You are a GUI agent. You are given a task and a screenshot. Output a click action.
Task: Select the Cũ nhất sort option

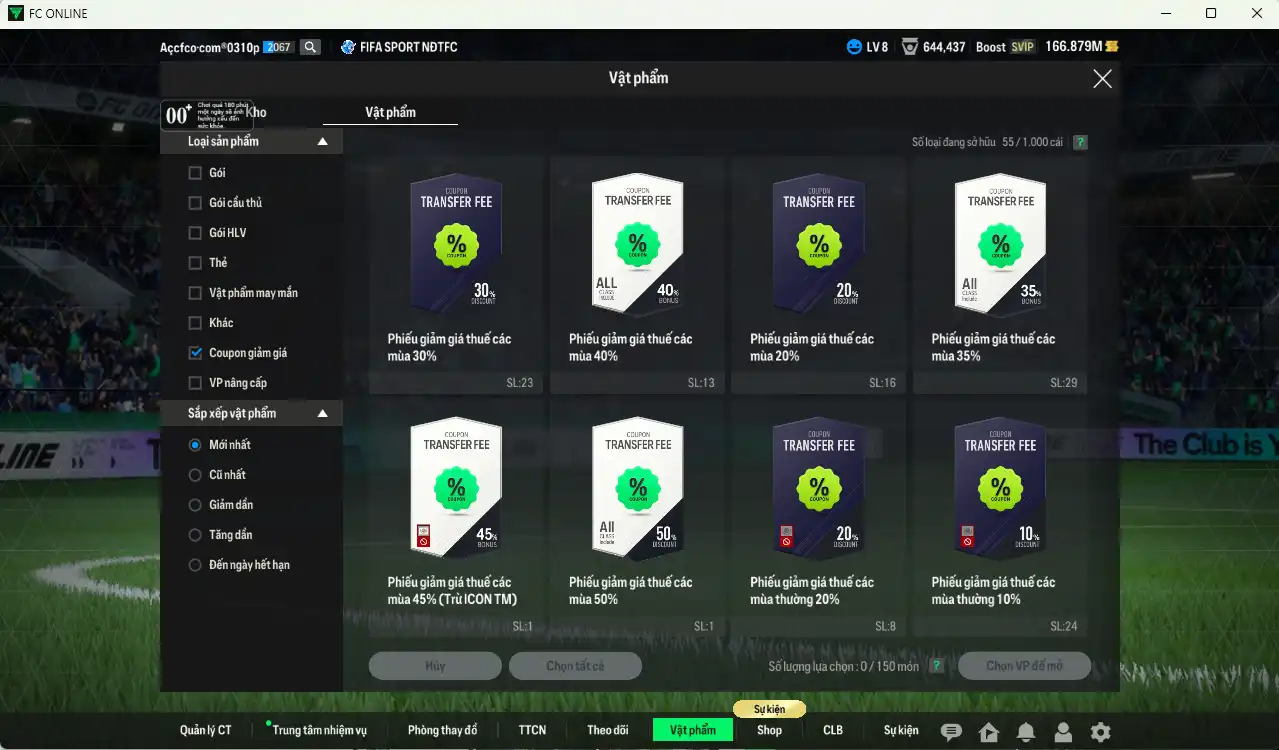point(195,475)
